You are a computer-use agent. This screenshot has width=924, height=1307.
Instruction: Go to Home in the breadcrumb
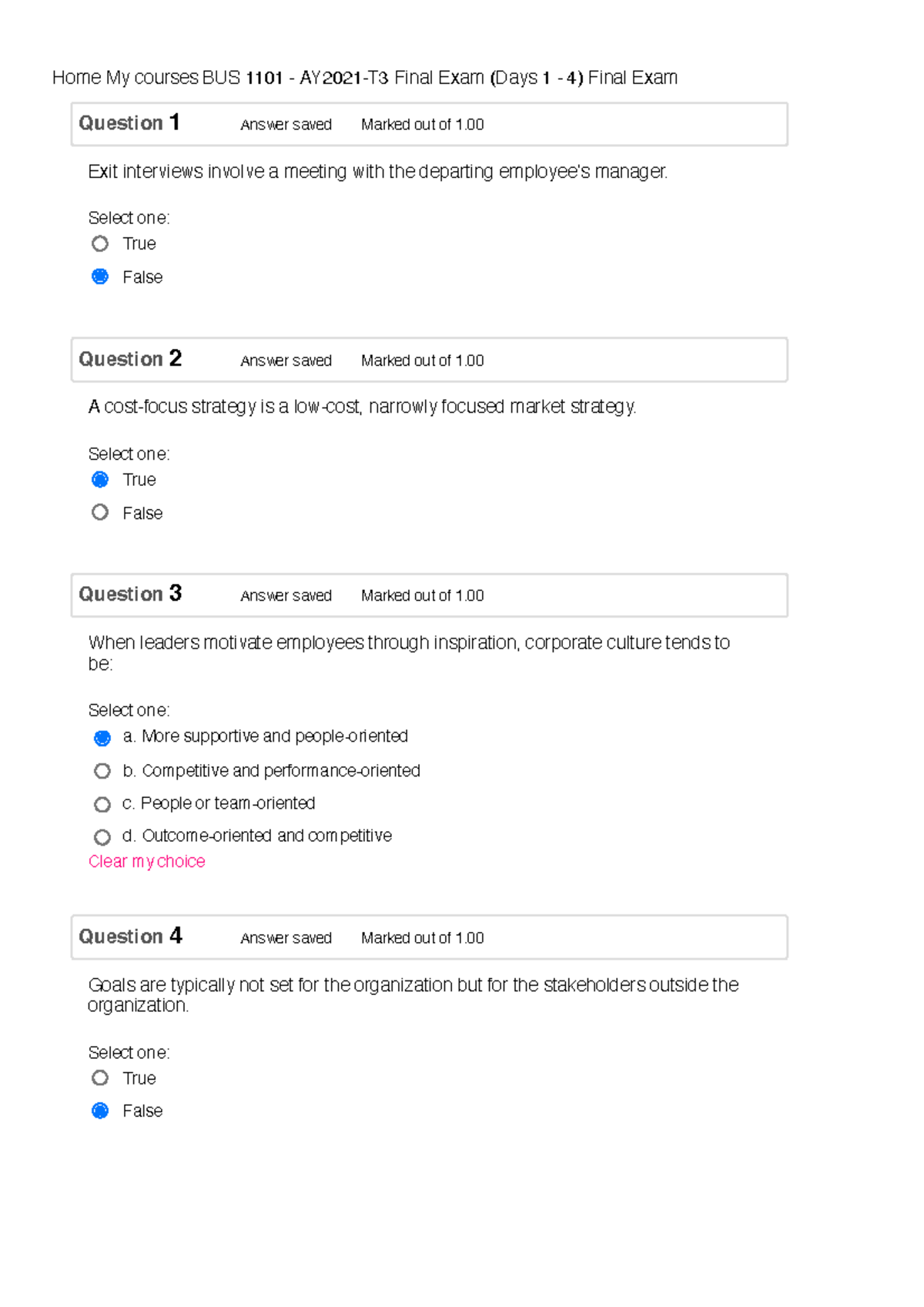[76, 78]
